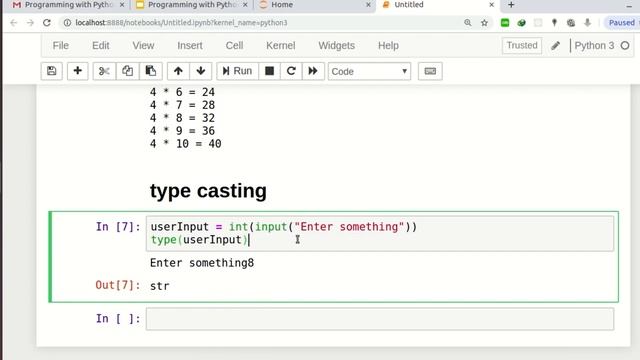This screenshot has height=360, width=640.
Task: Copy selected cells icon
Action: point(127,71)
